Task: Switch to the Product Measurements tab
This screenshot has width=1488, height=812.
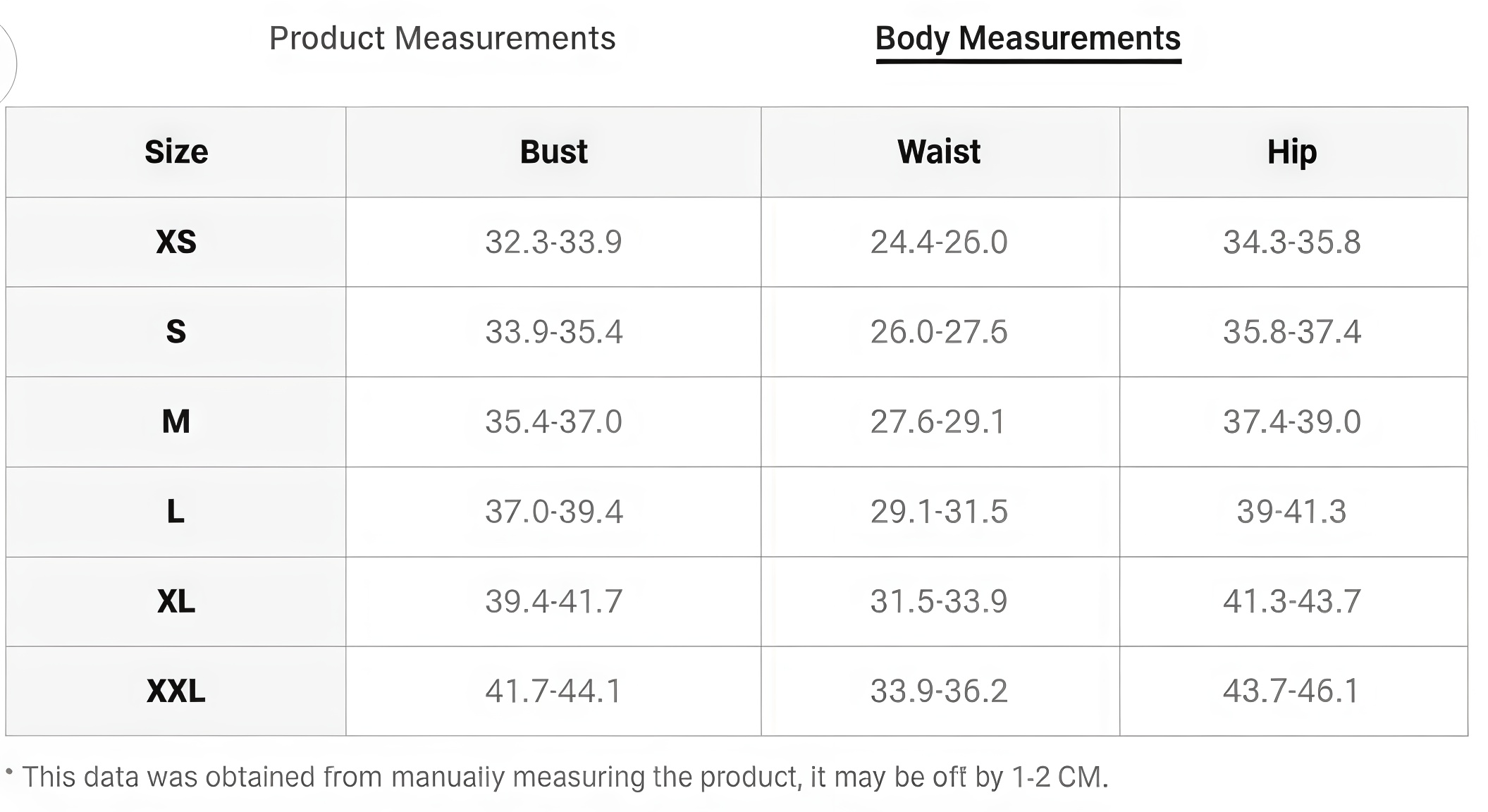Action: click(x=442, y=38)
